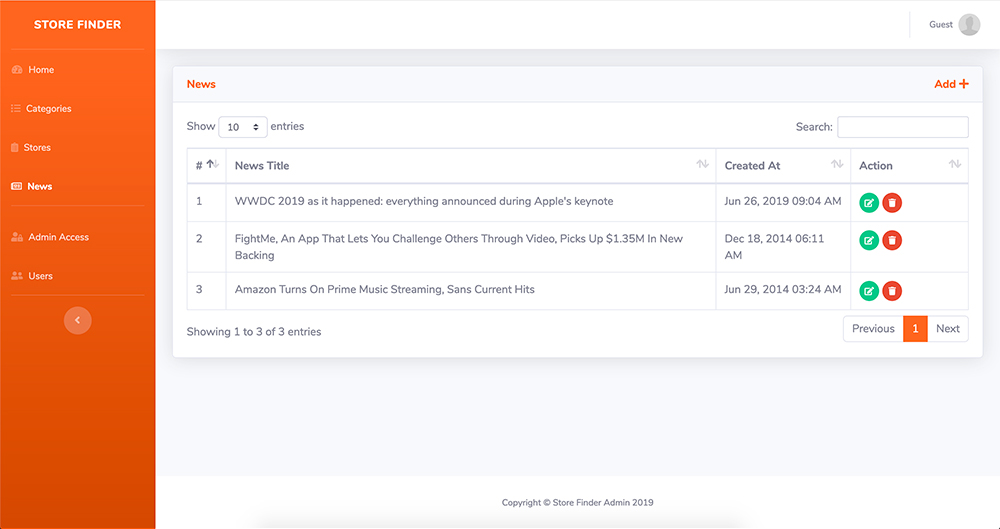Open Admin Access in the sidebar

[x=58, y=238]
